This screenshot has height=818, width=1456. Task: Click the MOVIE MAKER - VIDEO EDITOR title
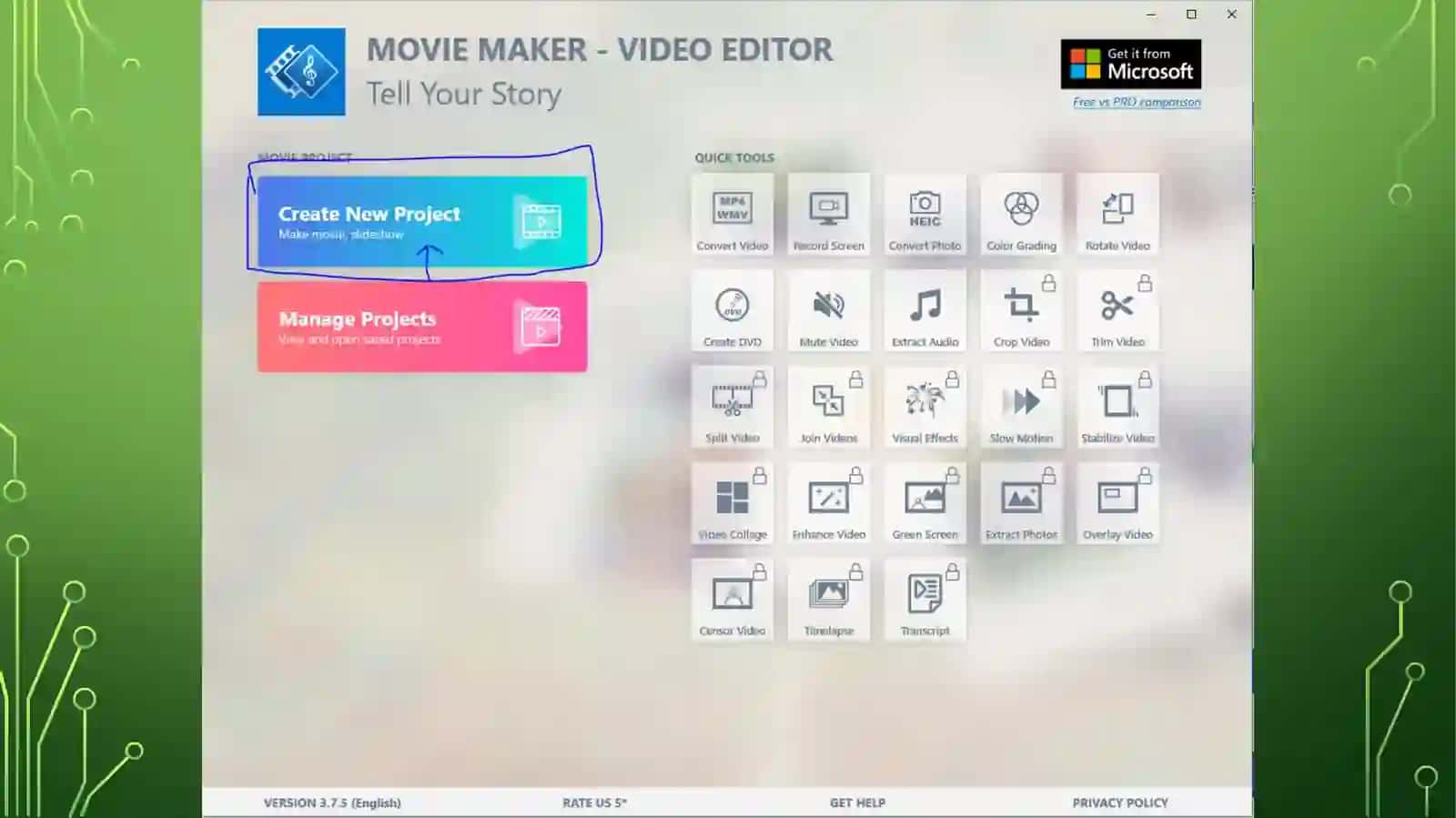pos(600,49)
